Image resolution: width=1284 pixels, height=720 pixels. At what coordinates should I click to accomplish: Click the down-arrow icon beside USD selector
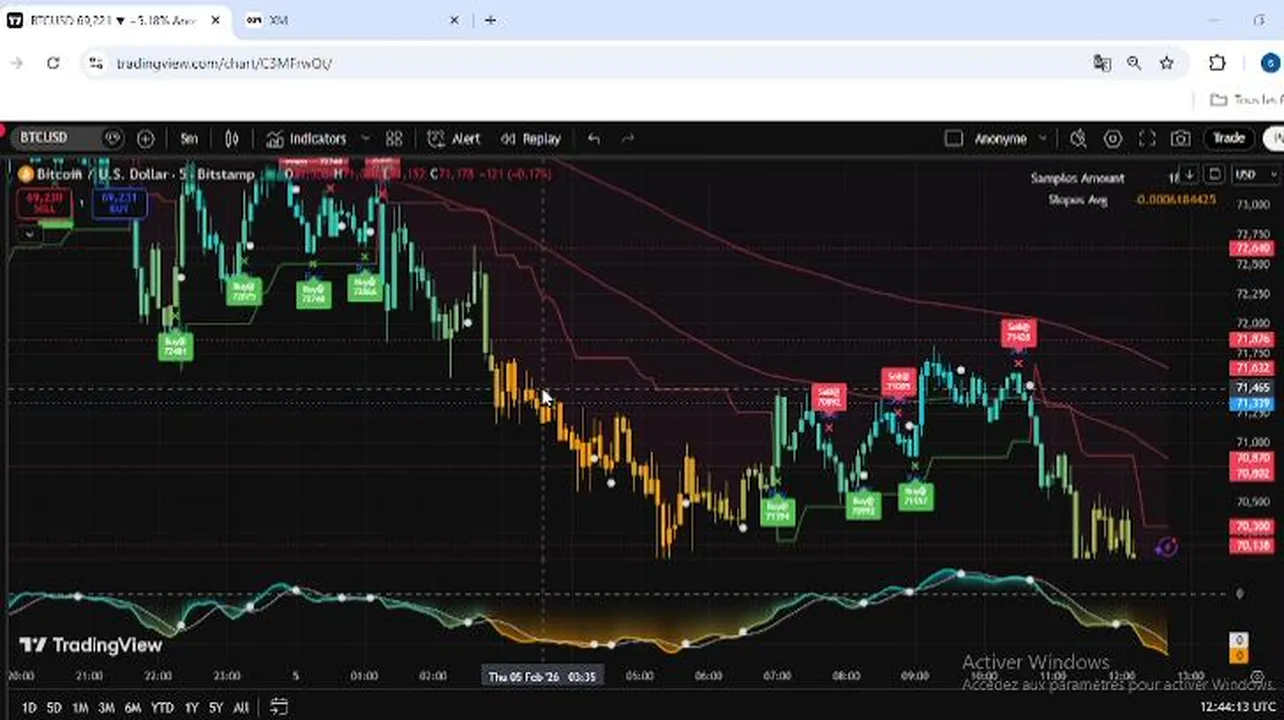[x=1189, y=175]
